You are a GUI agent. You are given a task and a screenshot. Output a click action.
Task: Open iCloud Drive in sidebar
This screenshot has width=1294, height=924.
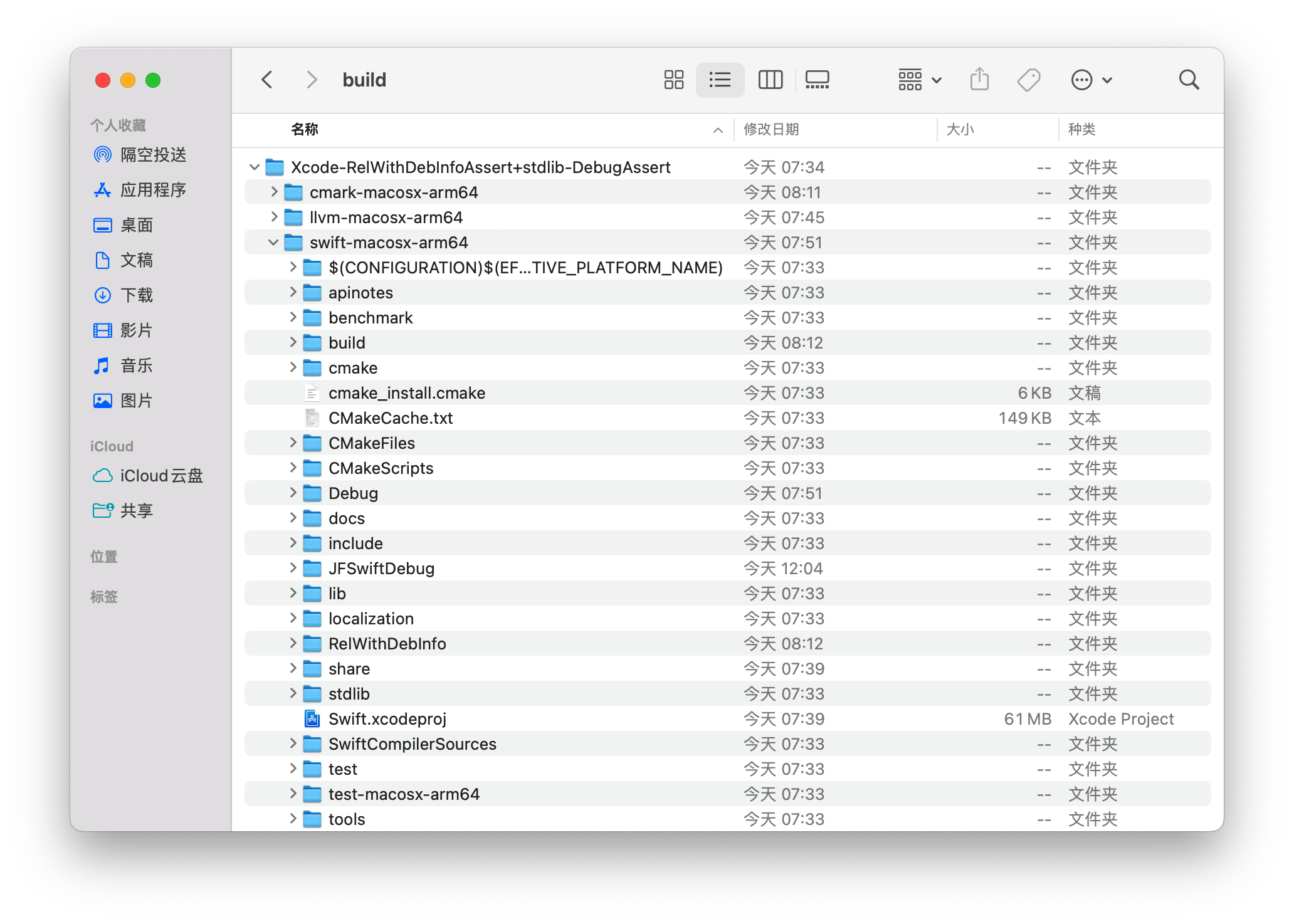[x=160, y=476]
